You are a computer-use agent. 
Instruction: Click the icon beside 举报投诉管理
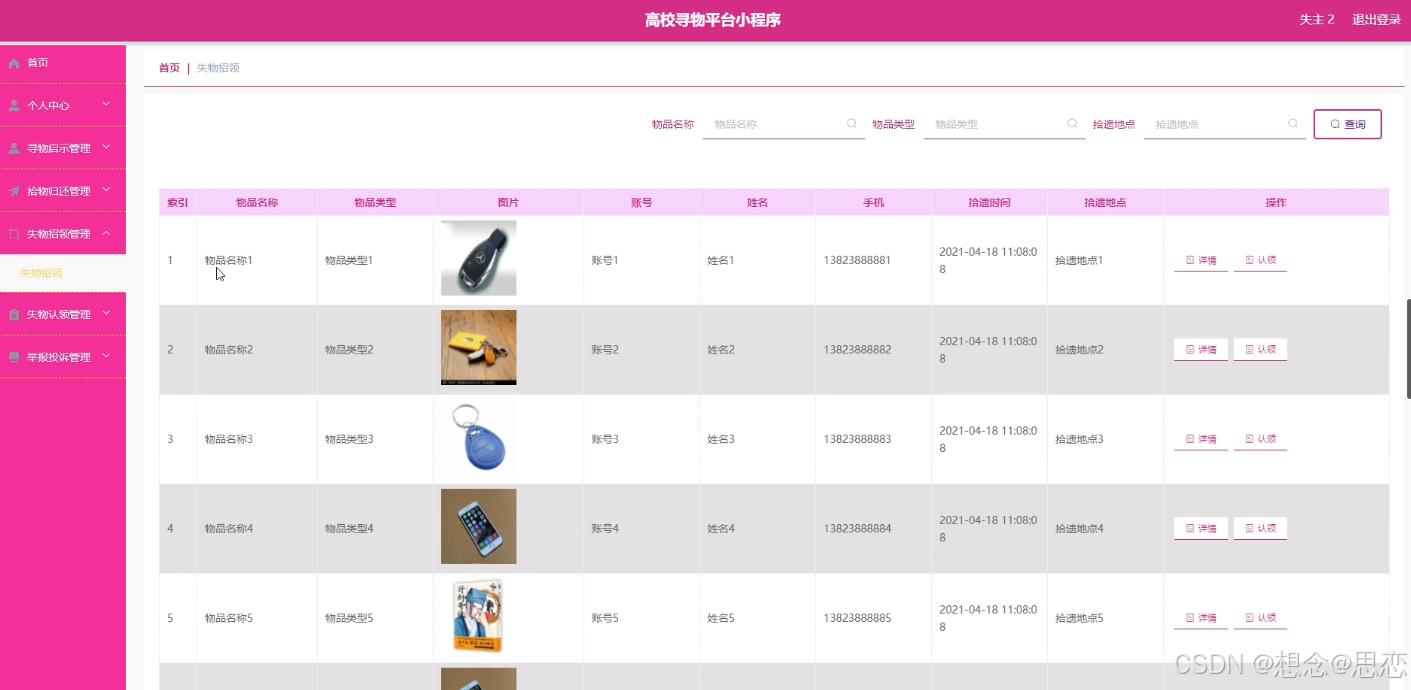(14, 357)
